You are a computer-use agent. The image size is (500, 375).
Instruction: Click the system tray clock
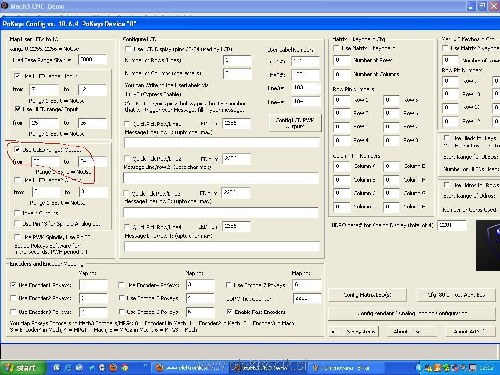click(486, 368)
